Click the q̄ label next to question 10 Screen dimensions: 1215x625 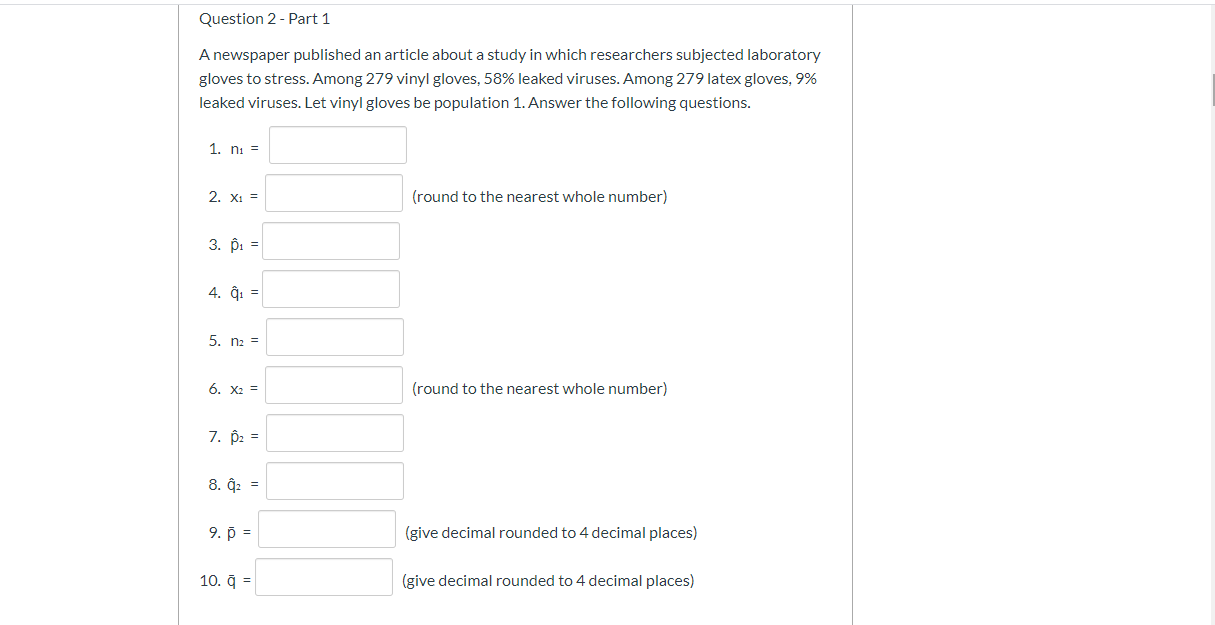232,580
